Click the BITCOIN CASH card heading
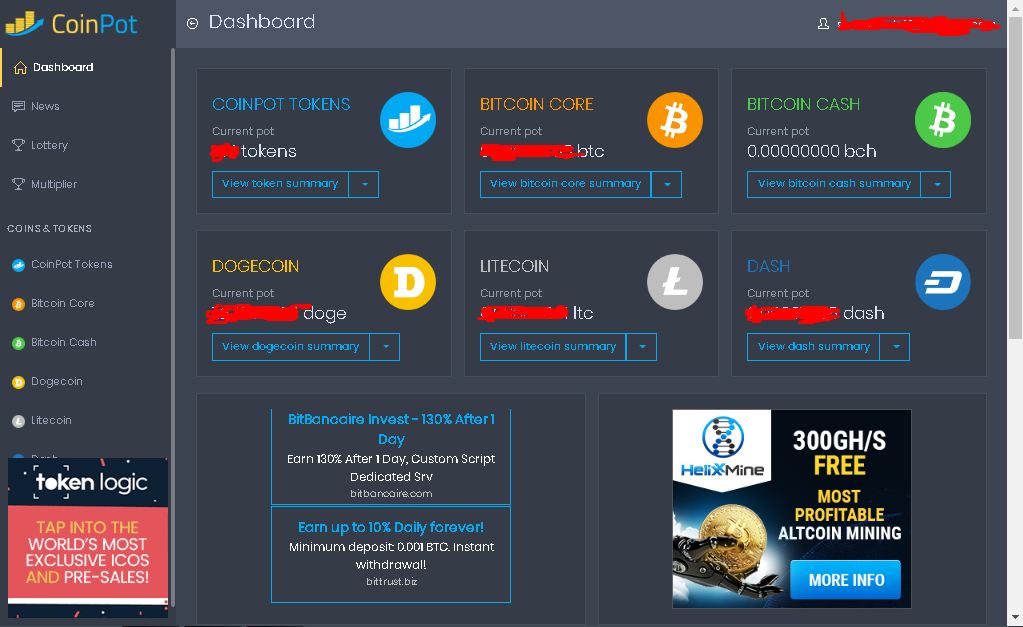Image resolution: width=1023 pixels, height=627 pixels. [x=803, y=104]
